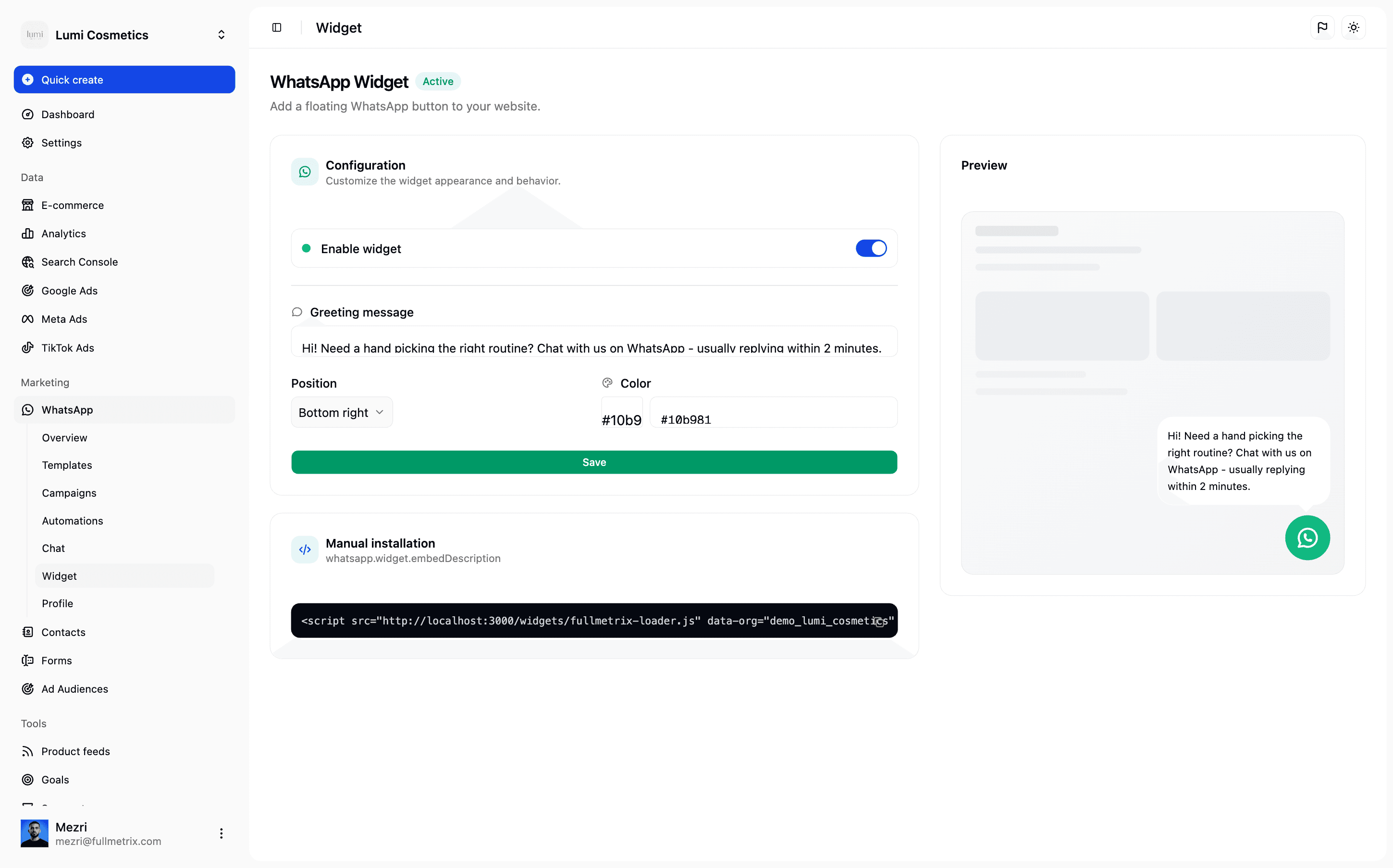This screenshot has height=868, width=1393.
Task: Click the embed script code block
Action: point(594,621)
